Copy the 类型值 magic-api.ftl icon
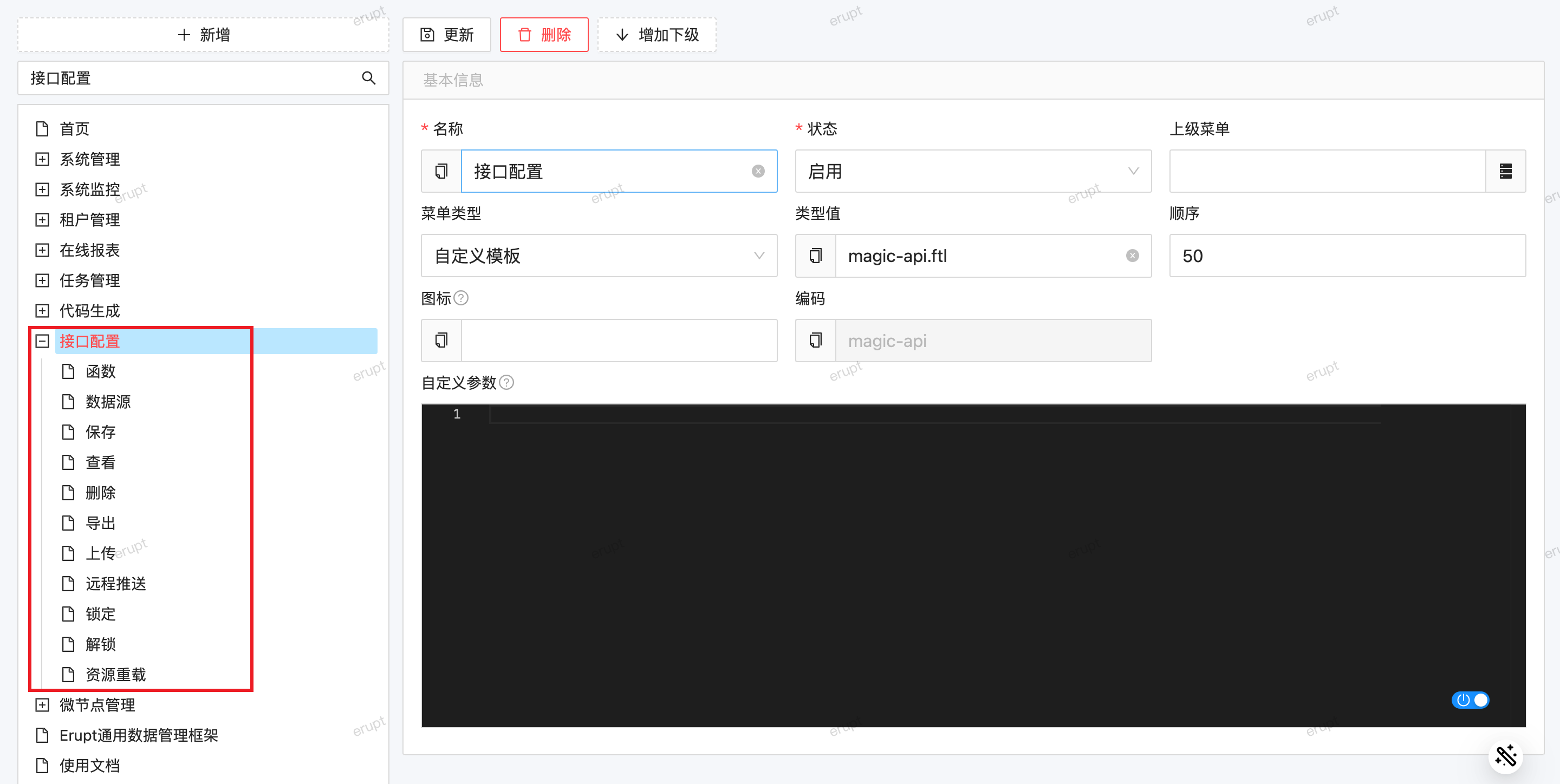 tap(816, 256)
